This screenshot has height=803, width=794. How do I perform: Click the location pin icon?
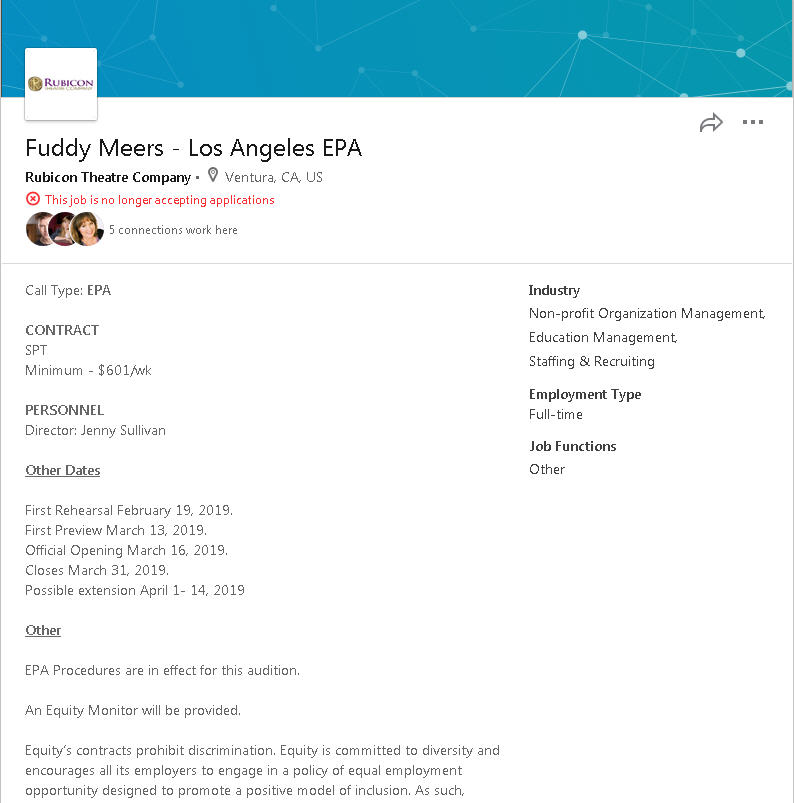click(212, 176)
